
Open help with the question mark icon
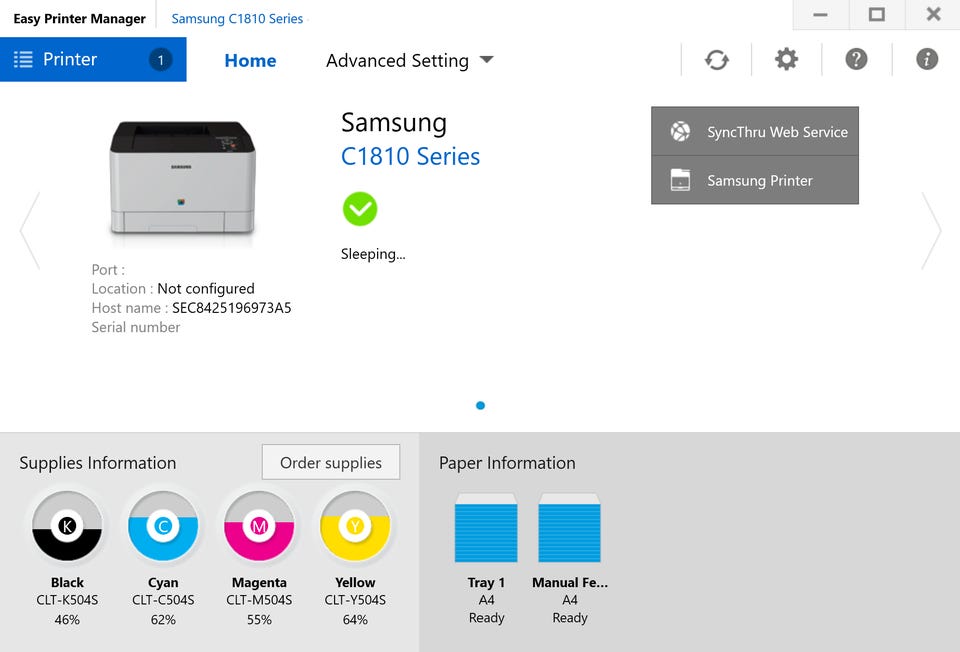click(x=856, y=60)
